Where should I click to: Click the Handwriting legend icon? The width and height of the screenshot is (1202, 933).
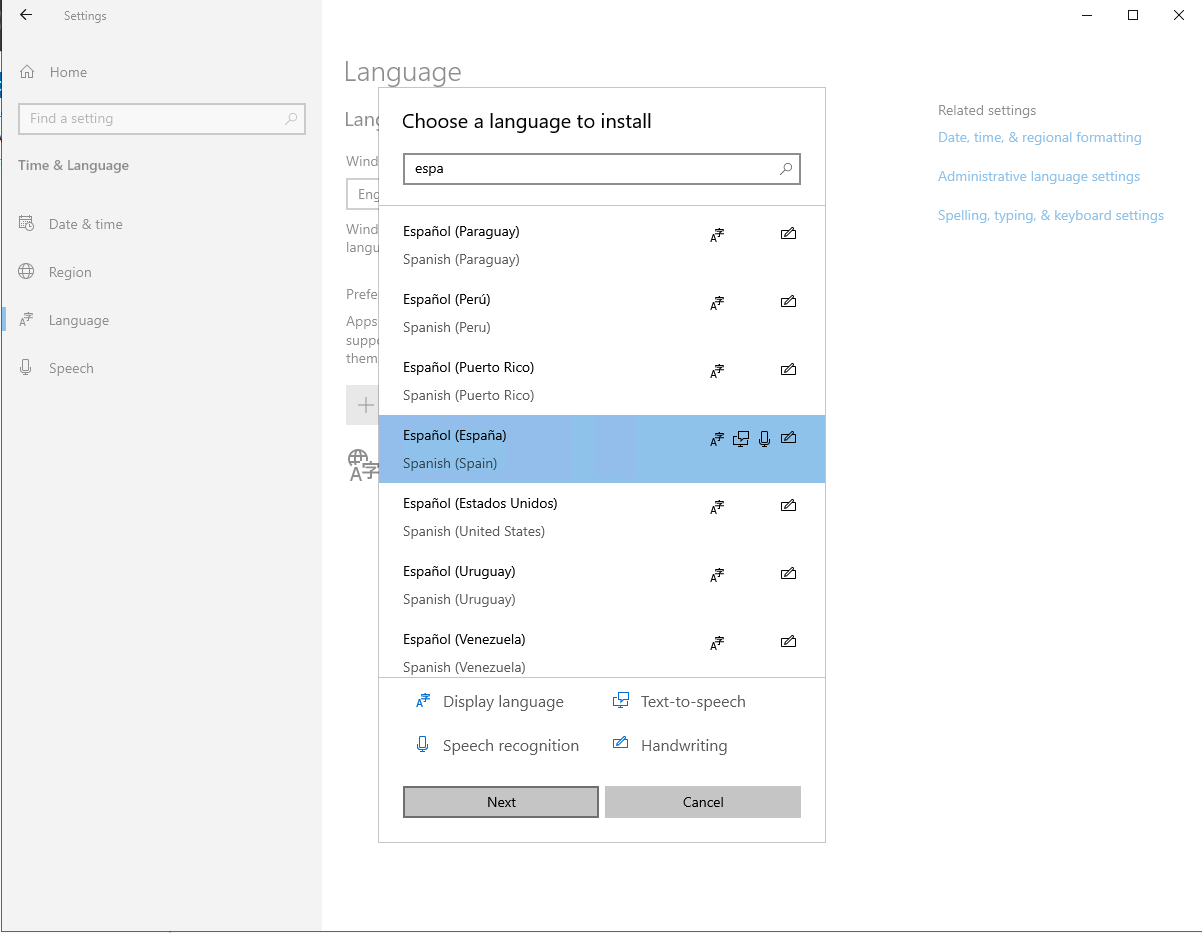pyautogui.click(x=621, y=743)
